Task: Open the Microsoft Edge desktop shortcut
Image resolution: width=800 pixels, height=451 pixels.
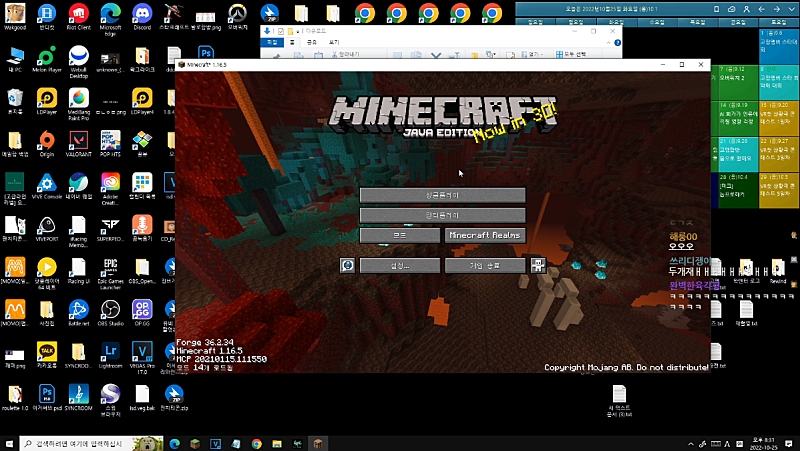Action: click(x=110, y=19)
